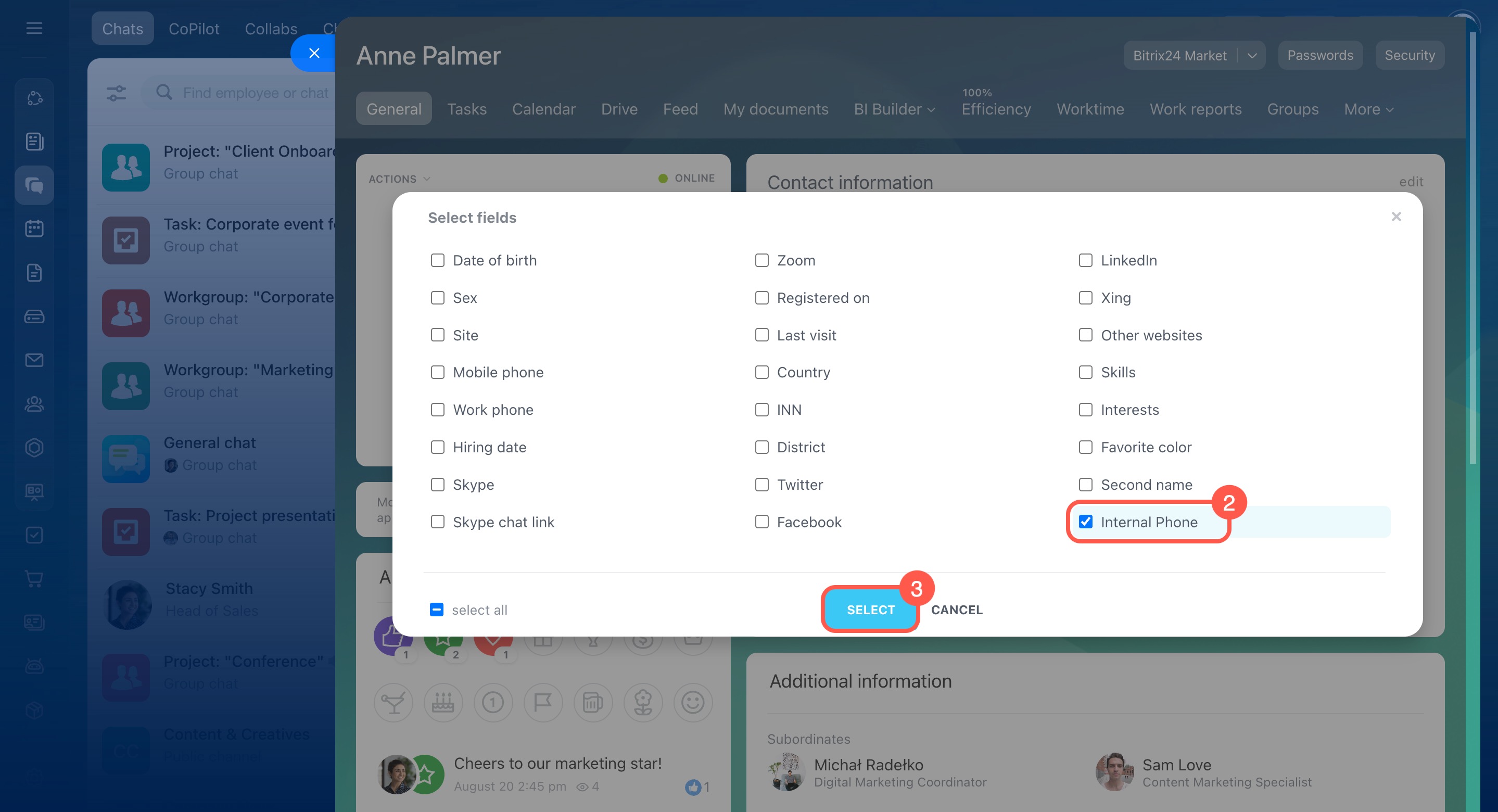Choose the flag appreciation badge icon
Viewport: 1498px width, 812px height.
click(x=543, y=703)
